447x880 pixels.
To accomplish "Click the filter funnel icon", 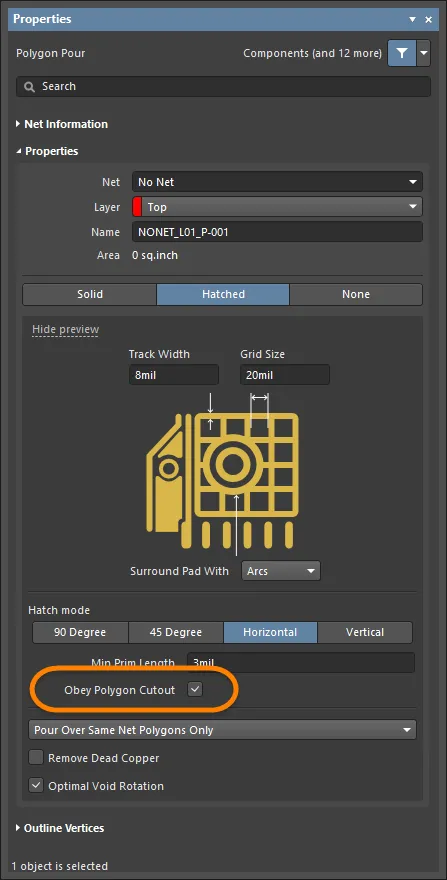I will pos(402,53).
